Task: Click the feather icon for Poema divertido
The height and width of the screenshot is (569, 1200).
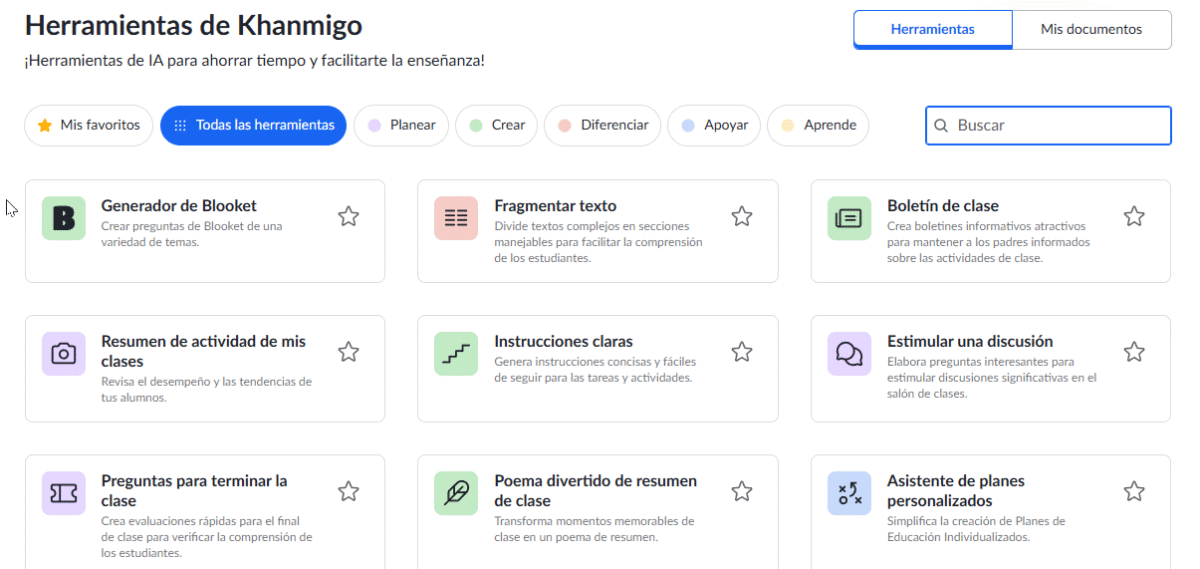Action: pyautogui.click(x=456, y=493)
